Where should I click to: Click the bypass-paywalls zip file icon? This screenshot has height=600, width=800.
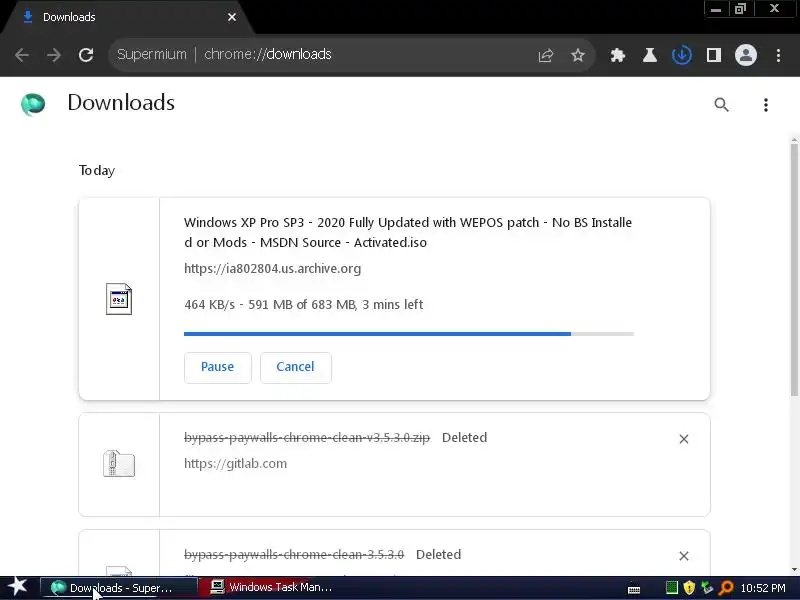click(x=119, y=464)
